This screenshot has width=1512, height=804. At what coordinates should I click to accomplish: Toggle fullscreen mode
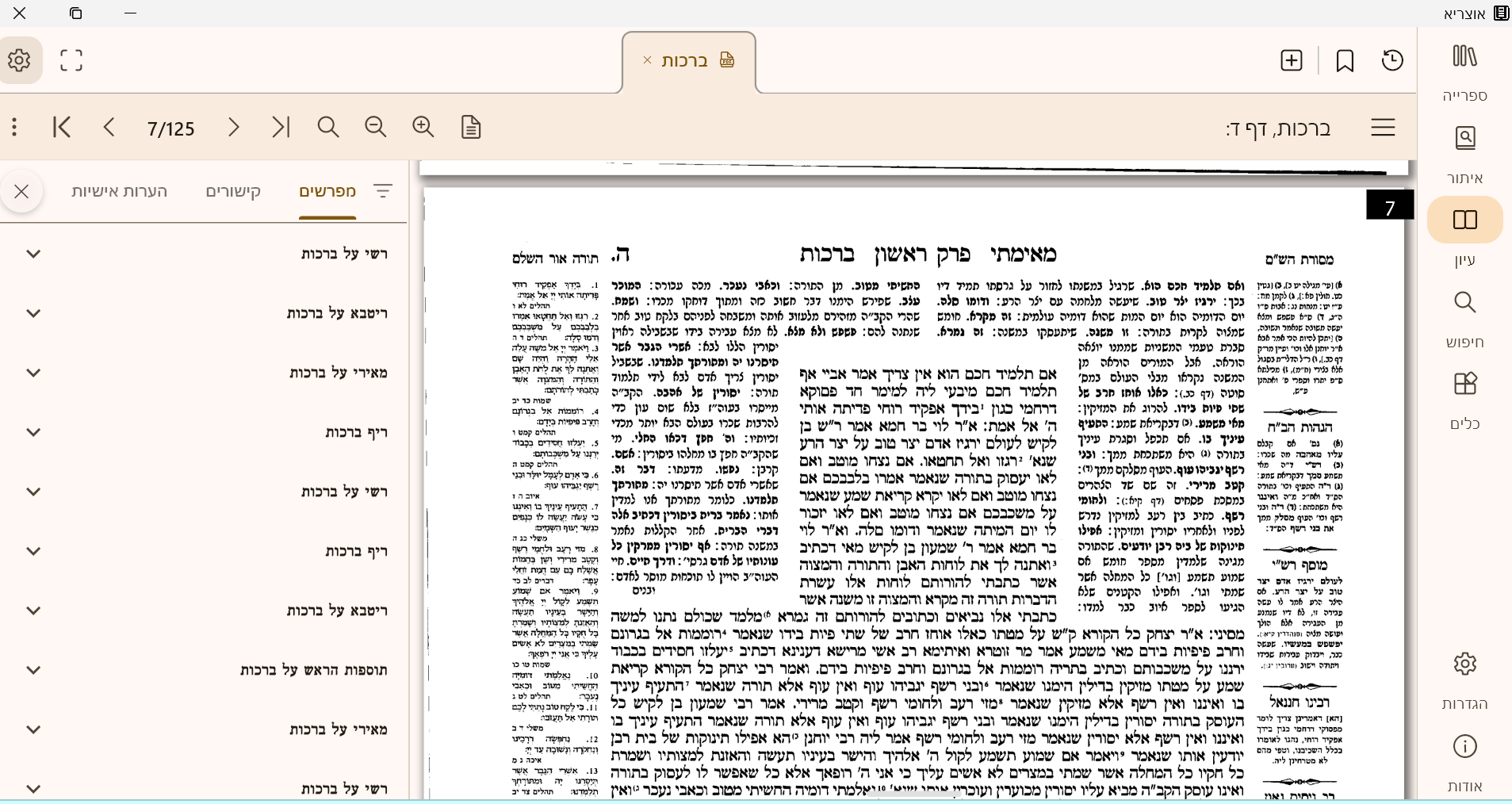tap(71, 59)
